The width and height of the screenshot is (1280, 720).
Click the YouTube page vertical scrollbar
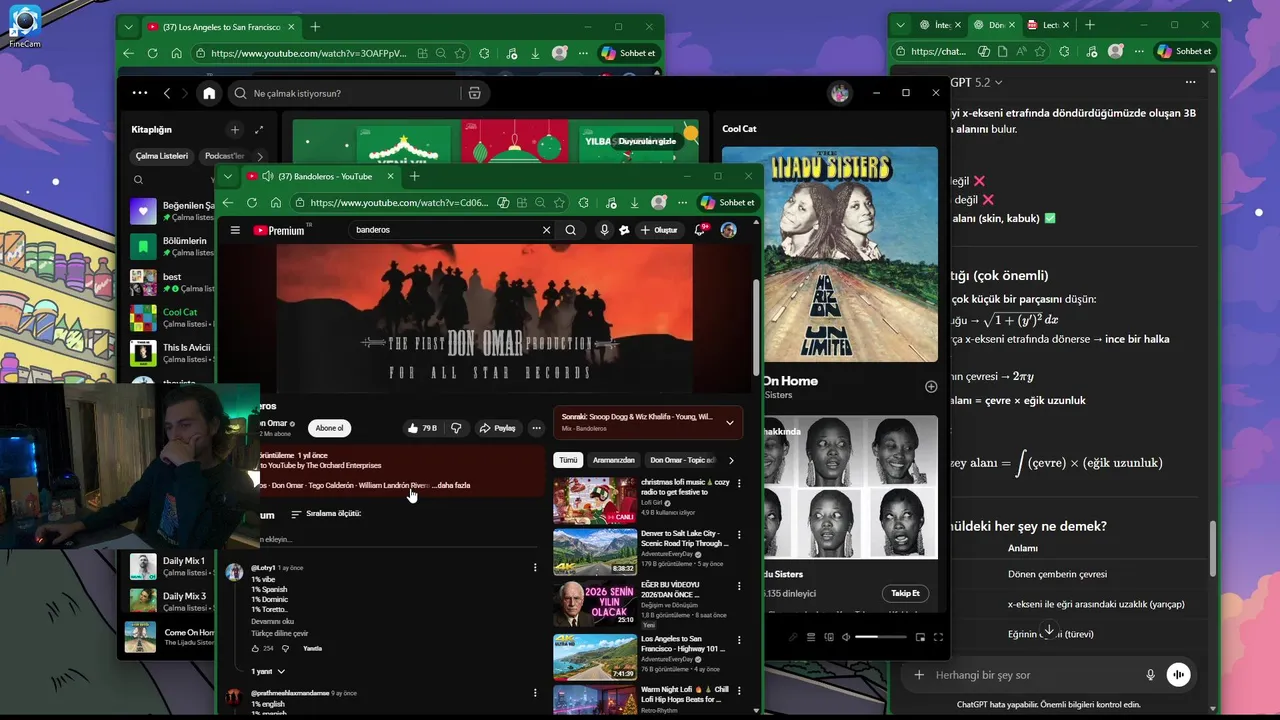coord(756,330)
